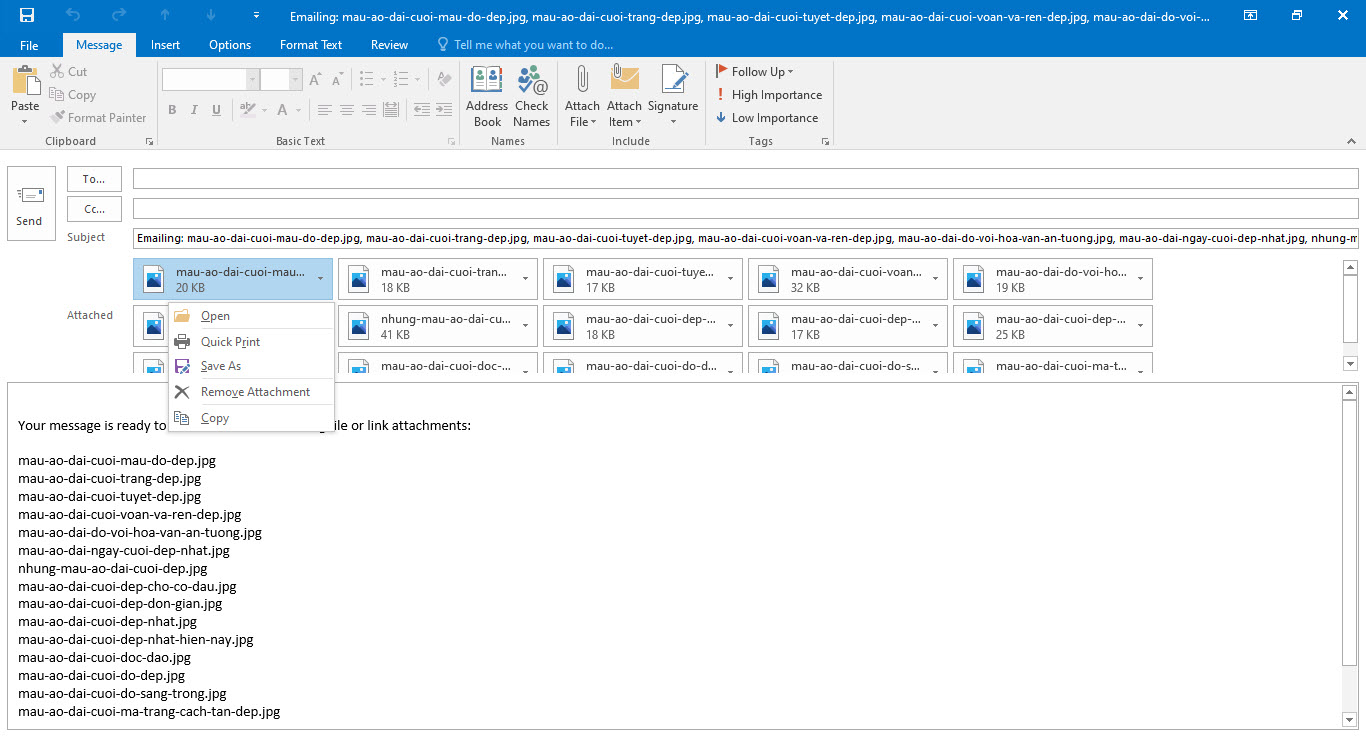The width and height of the screenshot is (1366, 738).
Task: Open the File tab
Action: click(x=29, y=45)
